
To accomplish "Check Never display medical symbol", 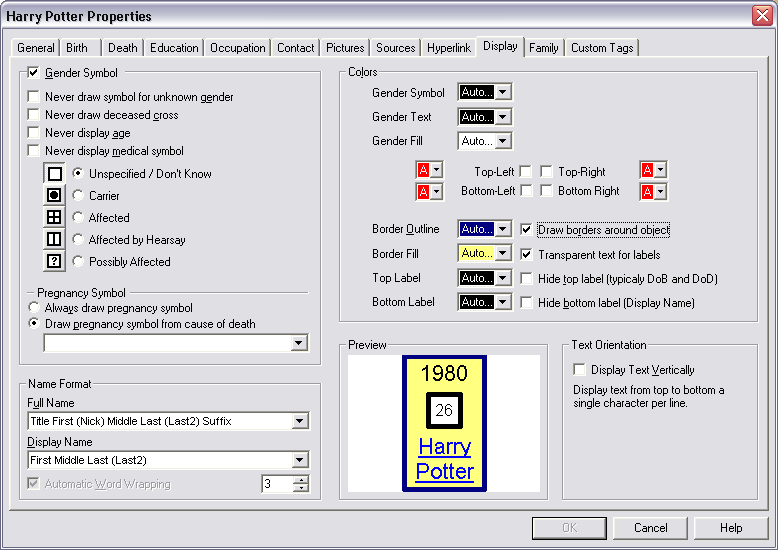I will click(33, 150).
